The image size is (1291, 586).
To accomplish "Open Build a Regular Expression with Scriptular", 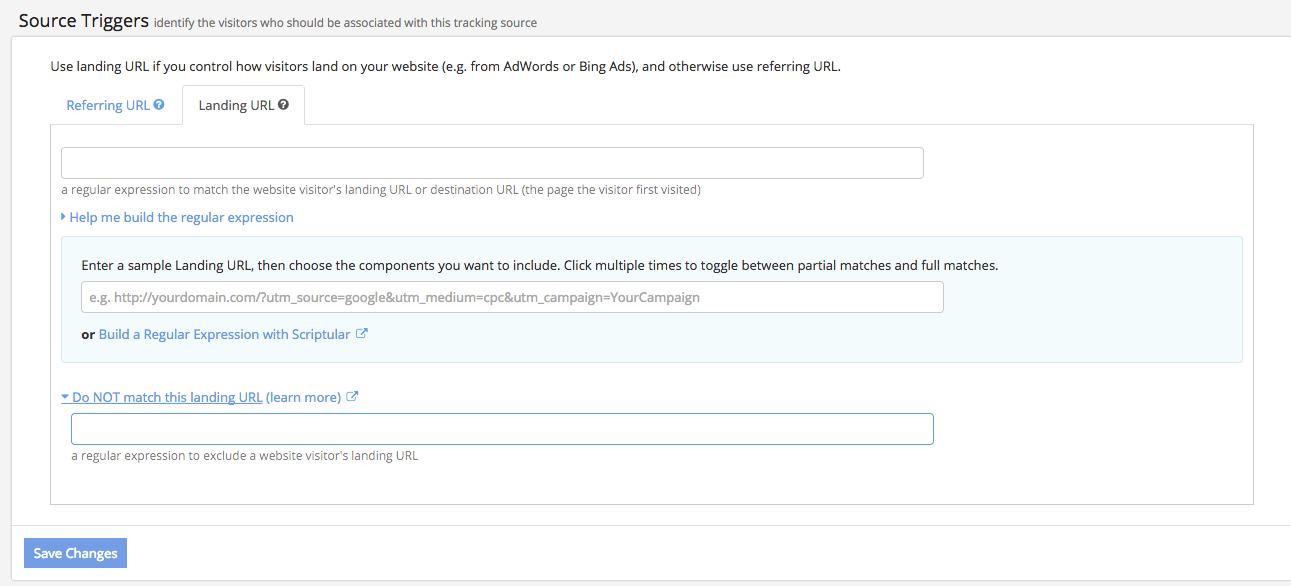I will [224, 334].
